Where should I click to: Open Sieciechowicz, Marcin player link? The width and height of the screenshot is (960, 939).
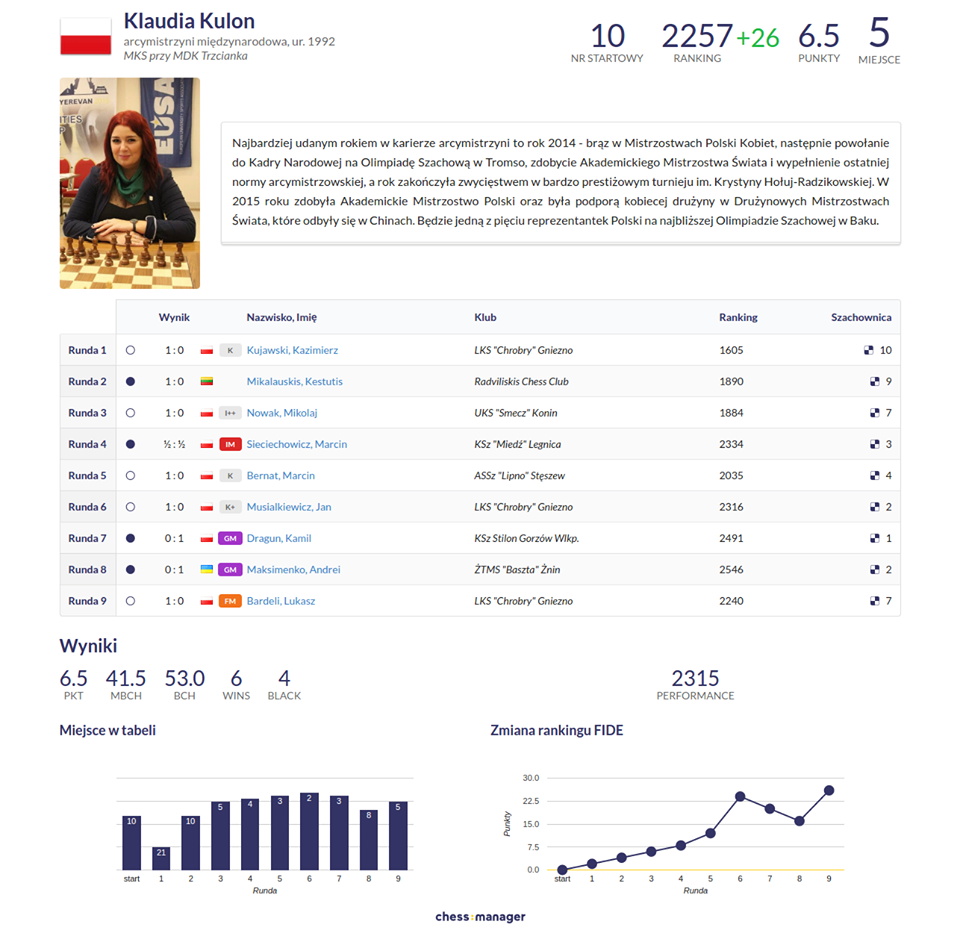[296, 444]
